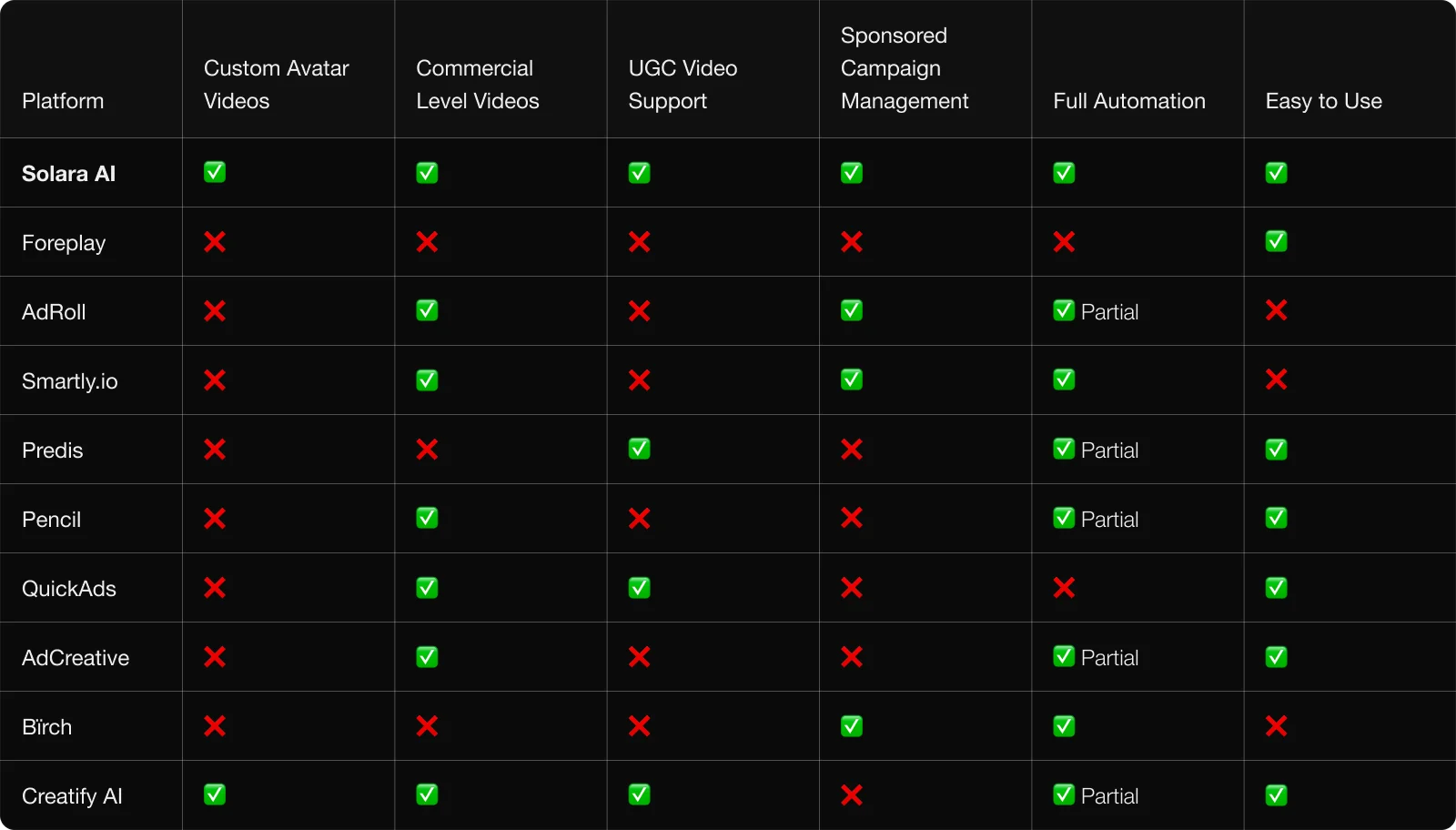Click the Creatify AI platform name
This screenshot has height=830, width=1456.
(72, 796)
